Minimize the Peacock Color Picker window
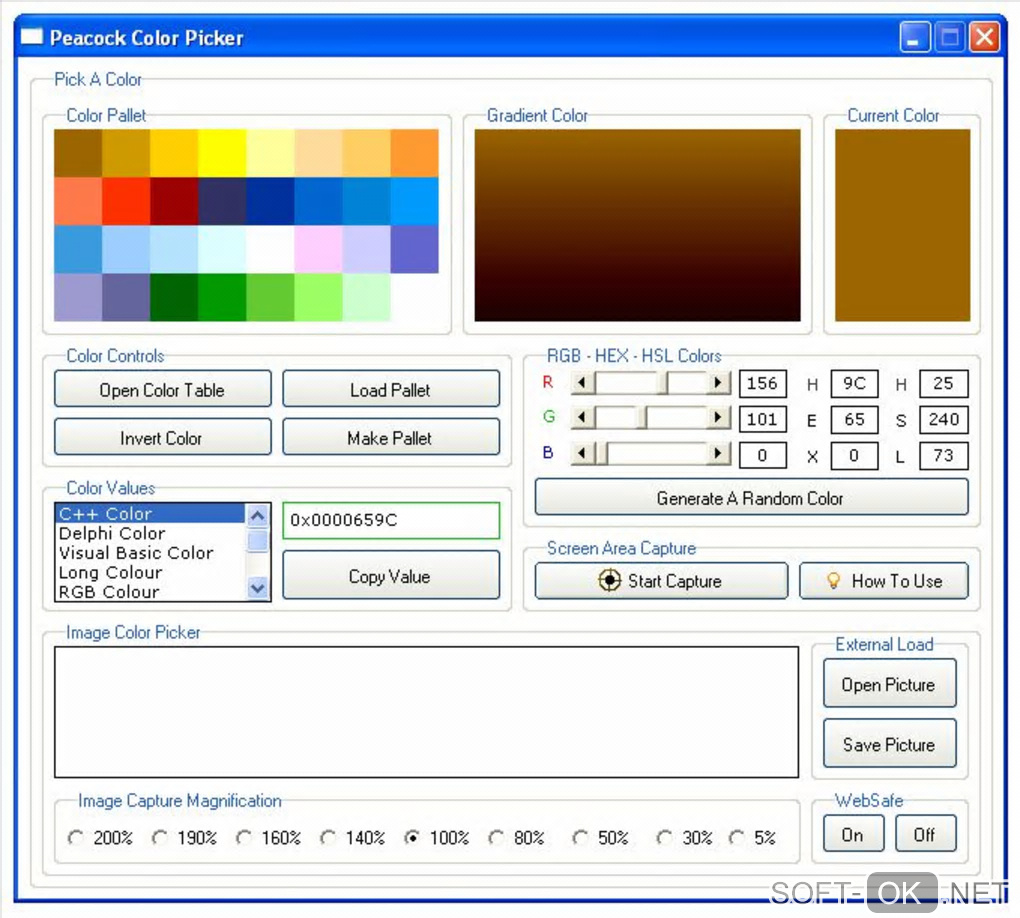Viewport: 1020px width, 918px height. 913,36
